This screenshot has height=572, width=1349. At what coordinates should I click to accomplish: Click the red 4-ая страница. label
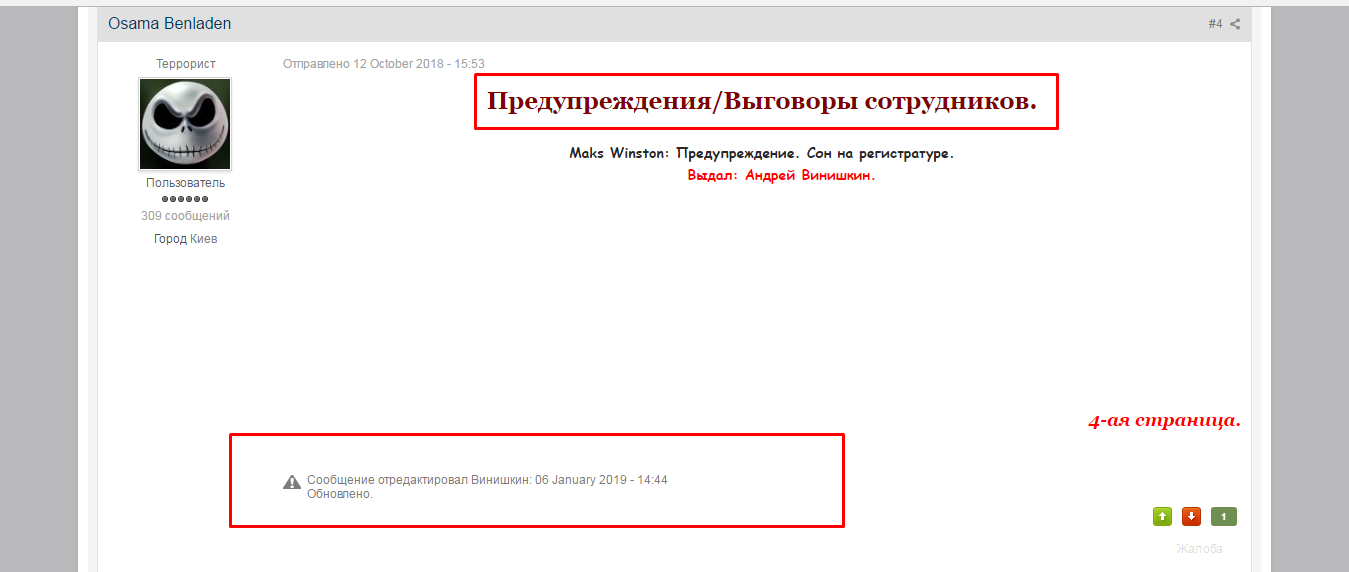[1164, 421]
